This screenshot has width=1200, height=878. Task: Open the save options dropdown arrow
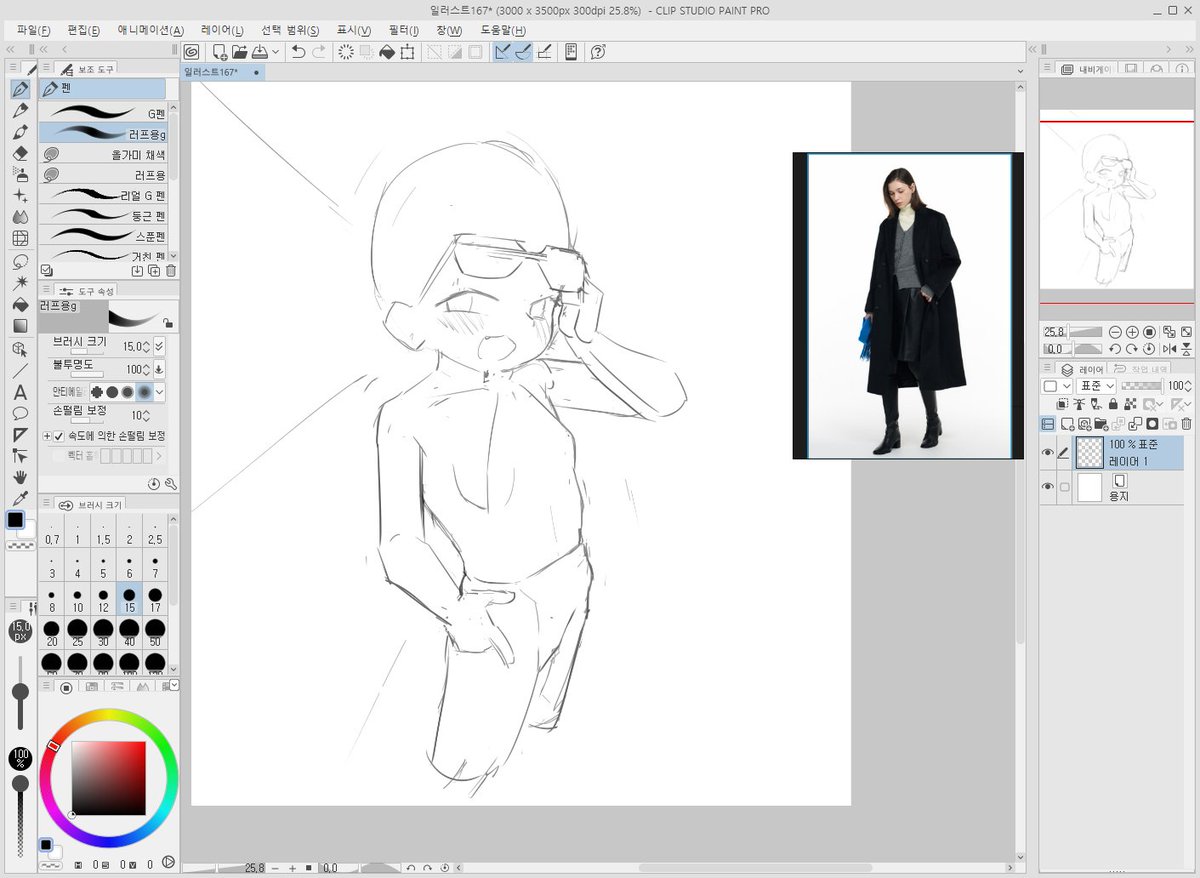tap(275, 51)
